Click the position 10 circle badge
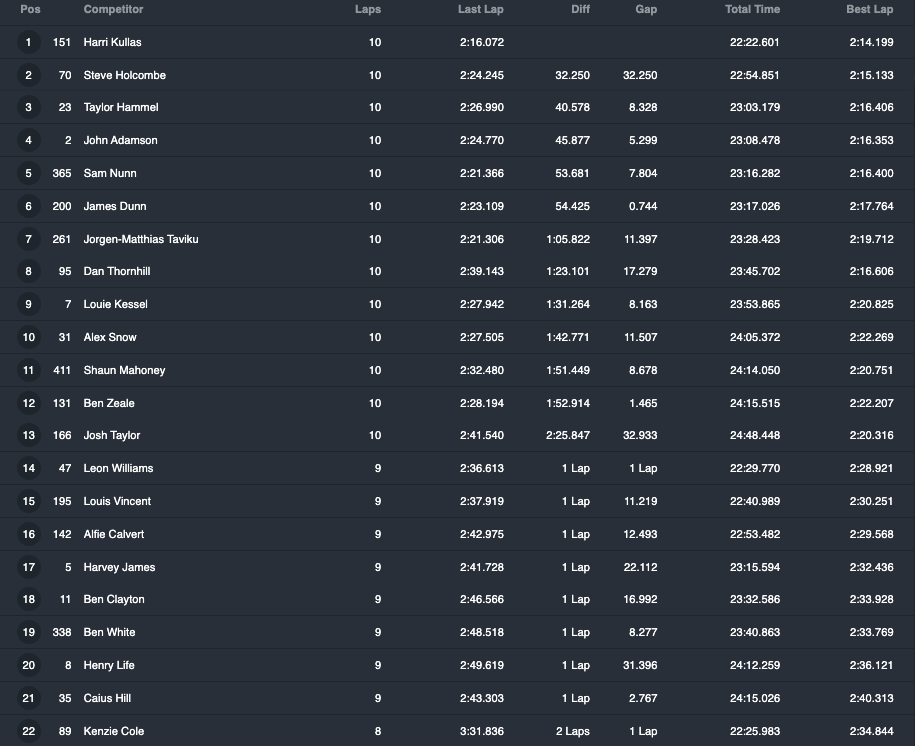The width and height of the screenshot is (915, 746). click(x=29, y=337)
